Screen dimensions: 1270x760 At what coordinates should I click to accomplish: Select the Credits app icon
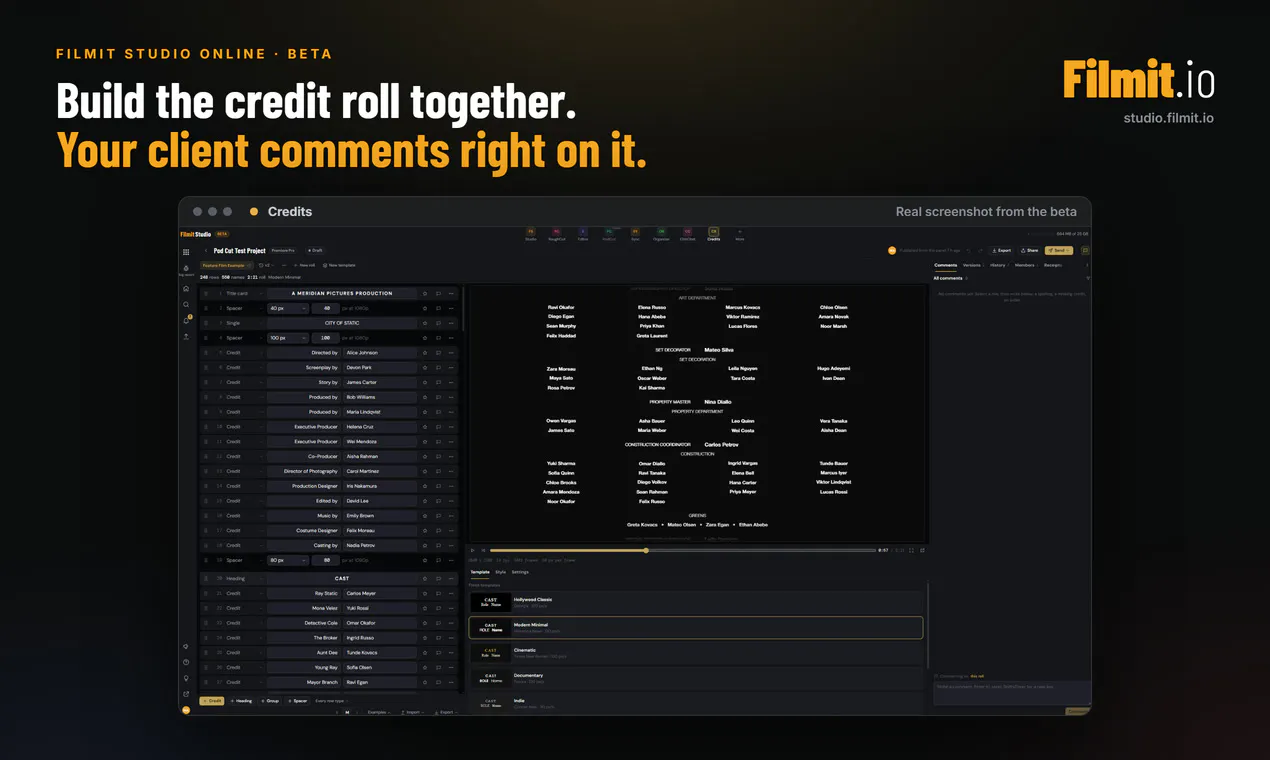pos(714,234)
